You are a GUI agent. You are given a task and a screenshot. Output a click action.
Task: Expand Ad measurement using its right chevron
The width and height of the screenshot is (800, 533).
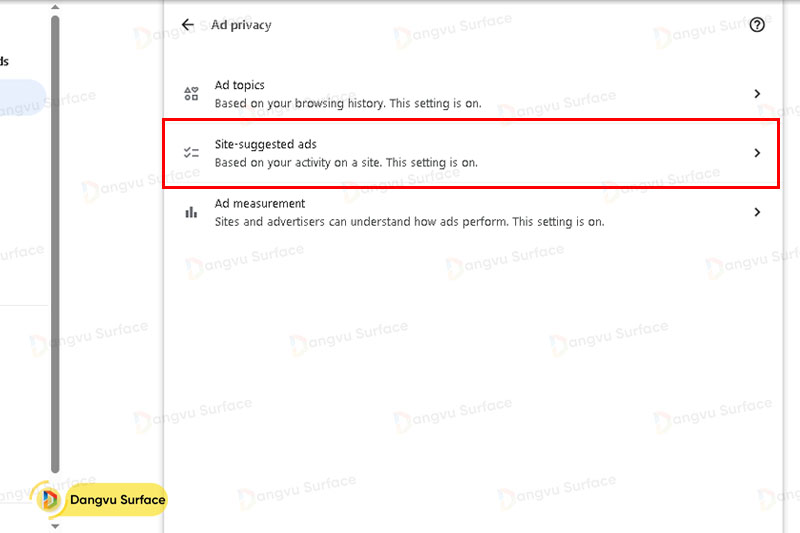point(757,212)
